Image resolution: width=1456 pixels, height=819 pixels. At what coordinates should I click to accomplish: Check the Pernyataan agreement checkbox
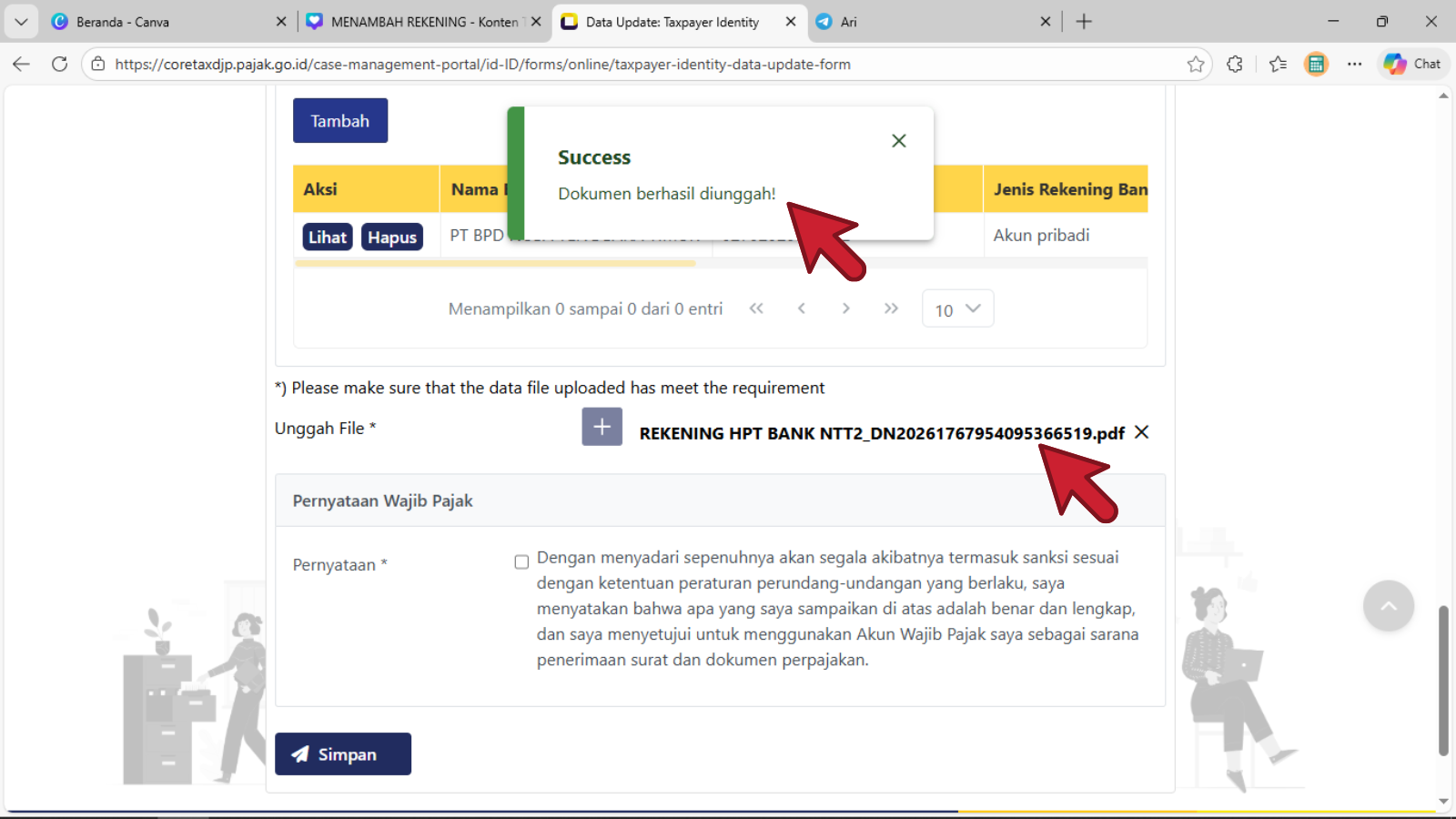point(521,562)
